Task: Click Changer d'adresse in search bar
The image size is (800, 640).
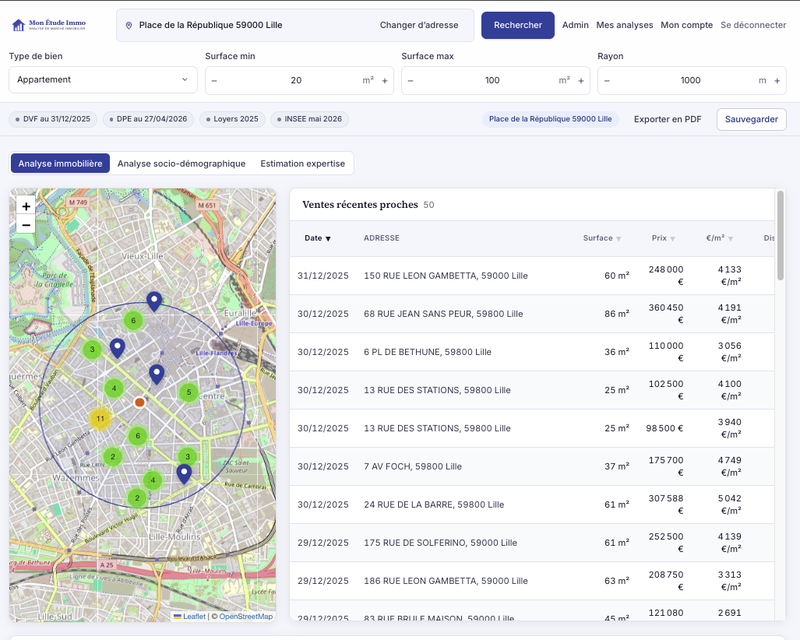Action: (x=419, y=25)
